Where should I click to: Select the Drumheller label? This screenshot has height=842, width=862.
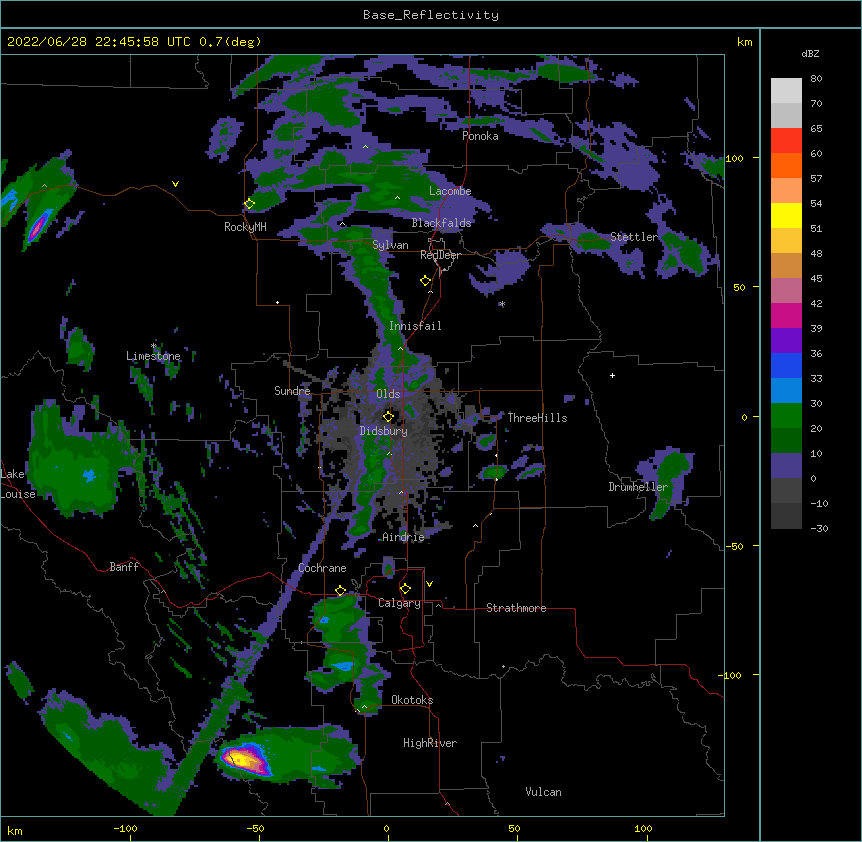click(638, 487)
